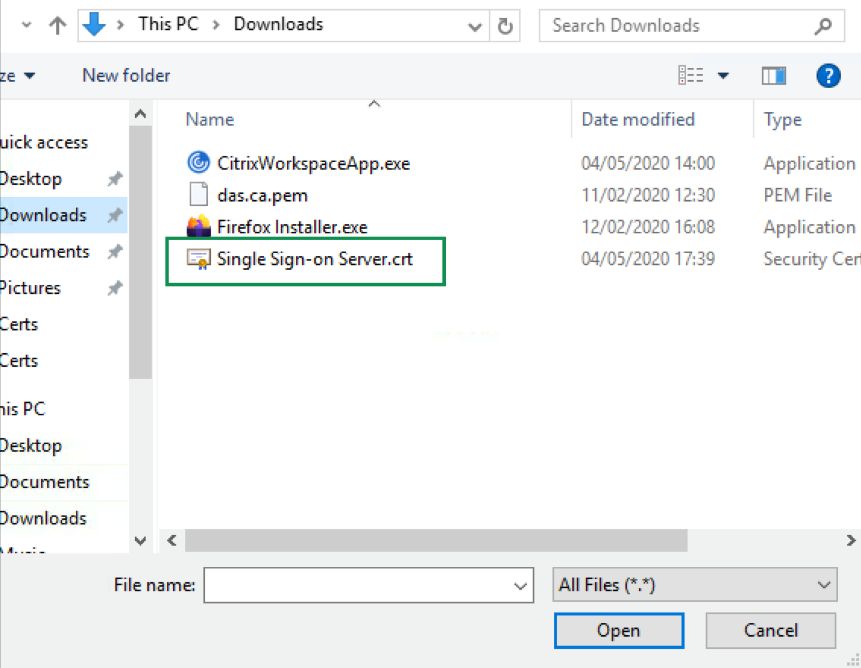861x668 pixels.
Task: Click the horizontal scrollbar right arrow
Action: click(851, 541)
